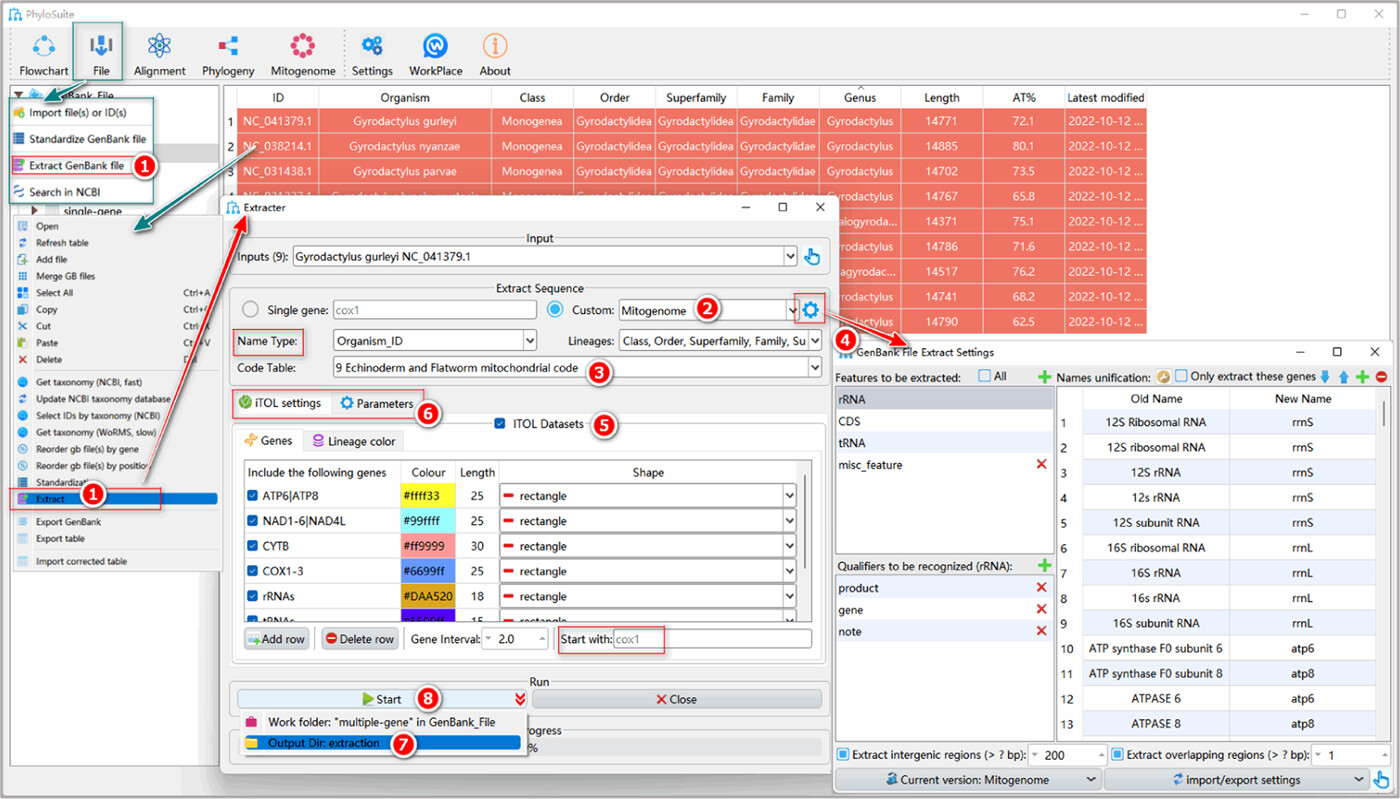This screenshot has width=1400, height=799.
Task: Click green plus beside Qualifiers to be recognized
Action: [x=1045, y=566]
